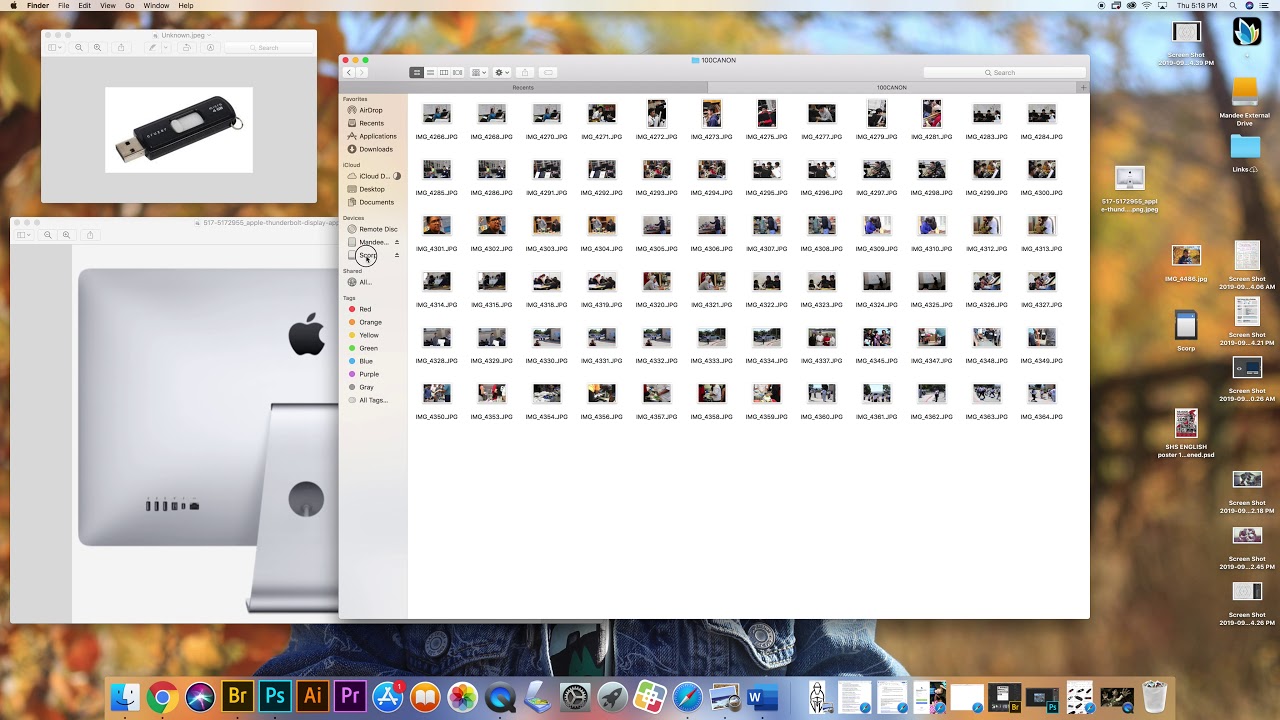Image resolution: width=1280 pixels, height=720 pixels.
Task: Select thumbnail IMG_4320.JPG
Action: 657,282
